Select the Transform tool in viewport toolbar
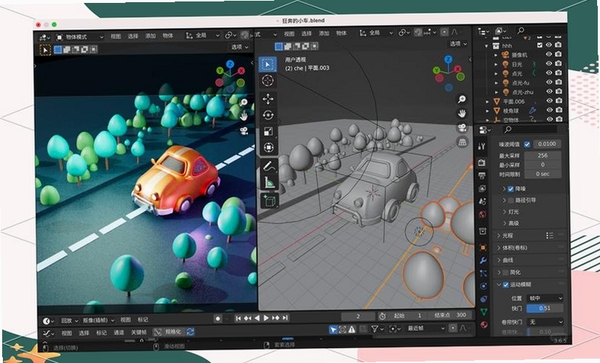The width and height of the screenshot is (600, 363). click(x=268, y=147)
